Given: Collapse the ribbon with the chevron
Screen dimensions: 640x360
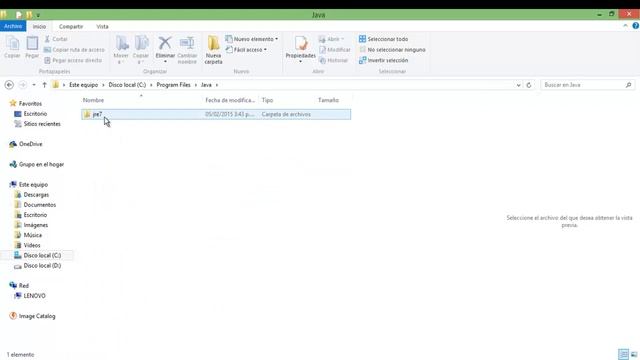Looking at the screenshot, I should [625, 26].
